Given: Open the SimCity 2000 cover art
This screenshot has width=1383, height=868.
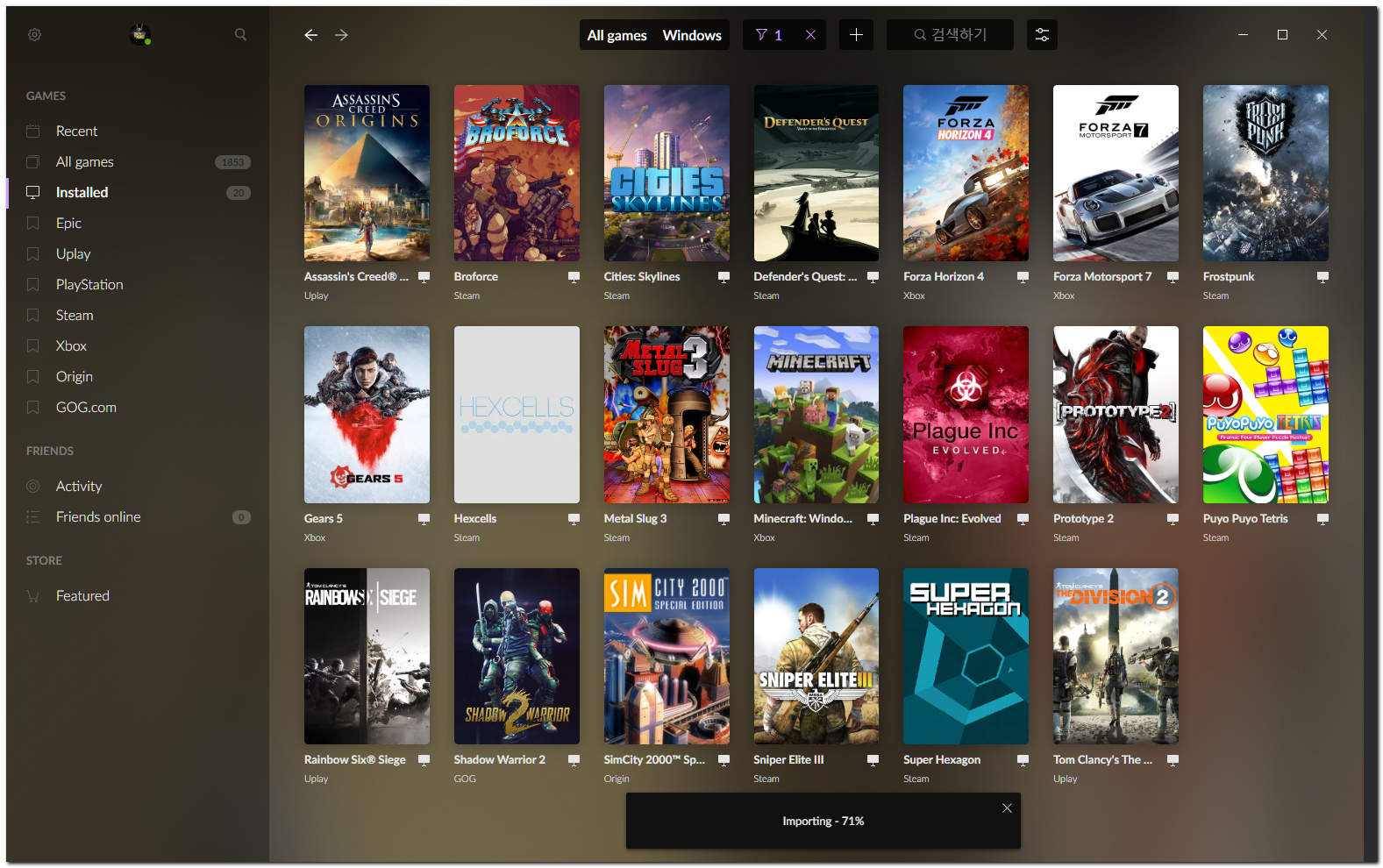Looking at the screenshot, I should 667,656.
